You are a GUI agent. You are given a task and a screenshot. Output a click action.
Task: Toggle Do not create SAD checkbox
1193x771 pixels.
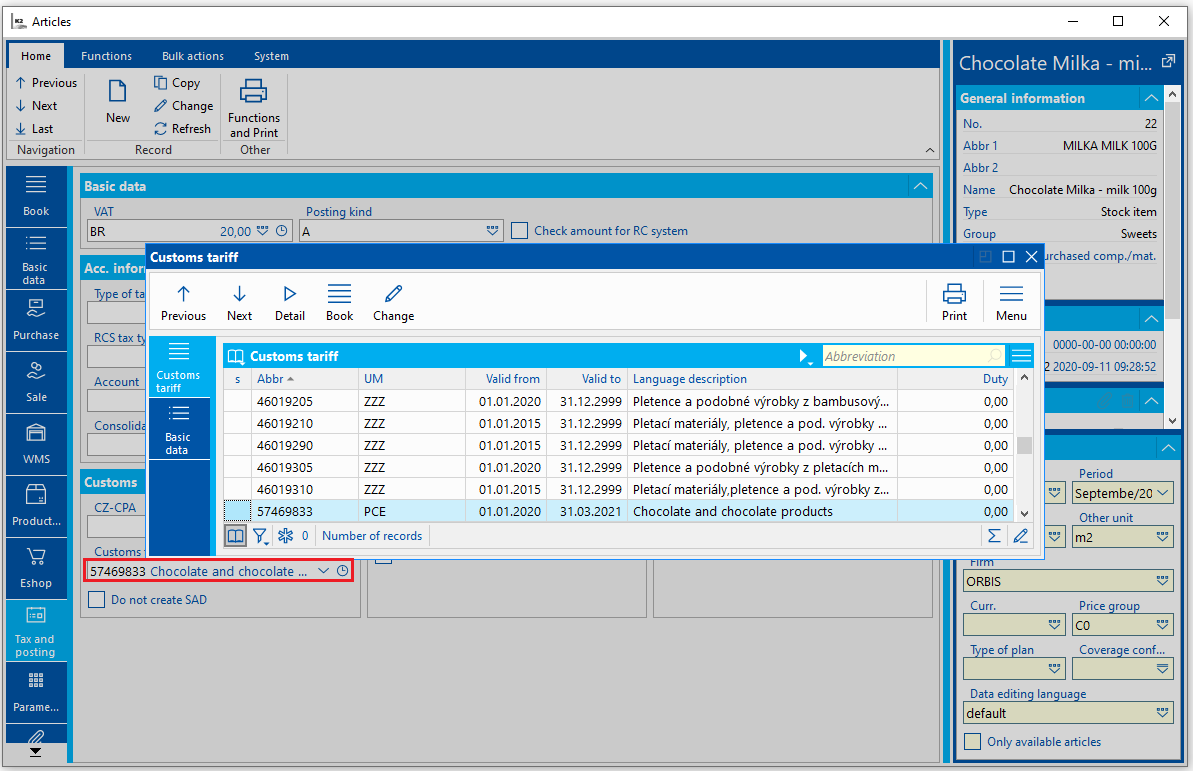coord(97,600)
